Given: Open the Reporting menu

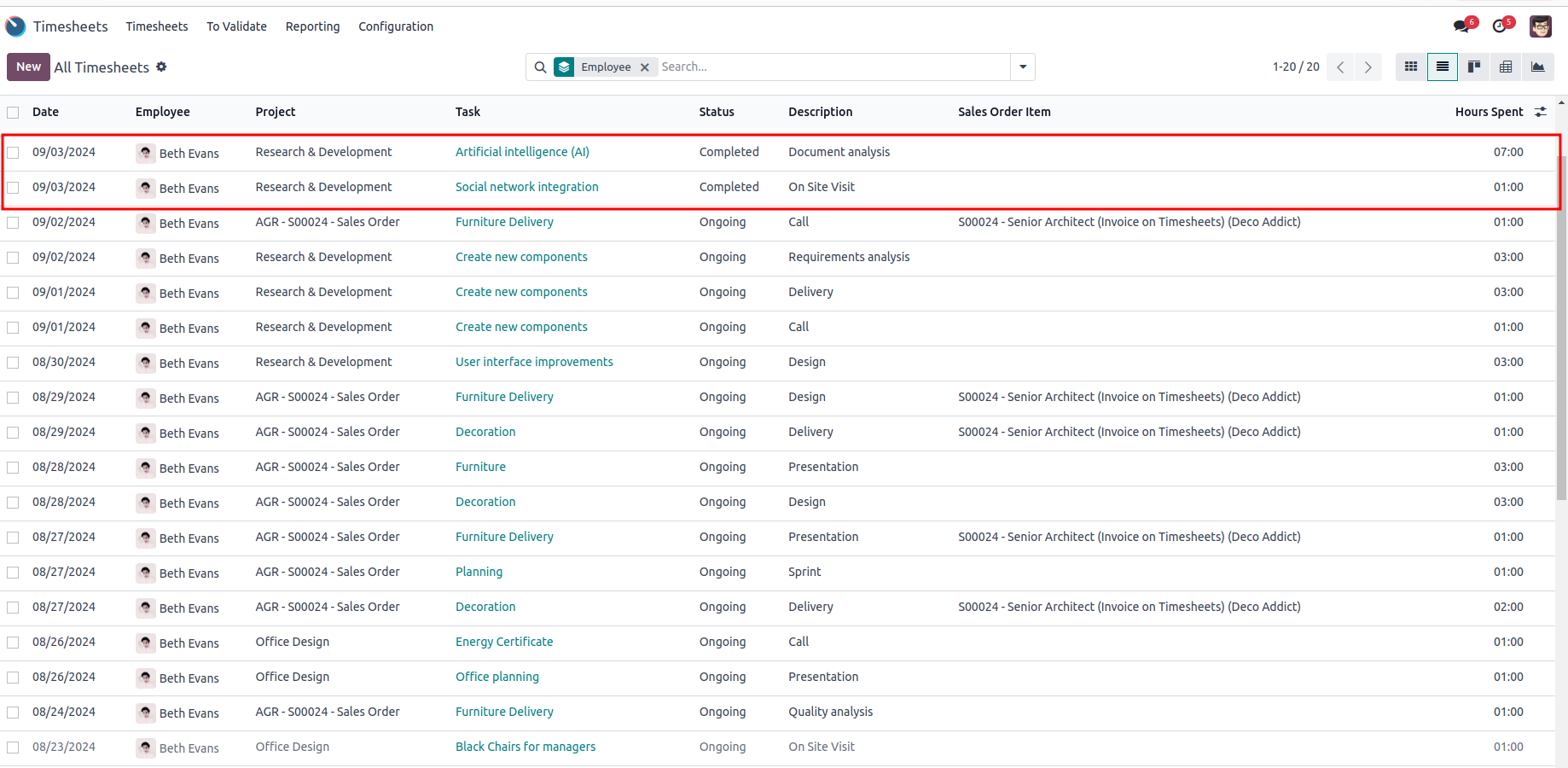Looking at the screenshot, I should click(312, 26).
